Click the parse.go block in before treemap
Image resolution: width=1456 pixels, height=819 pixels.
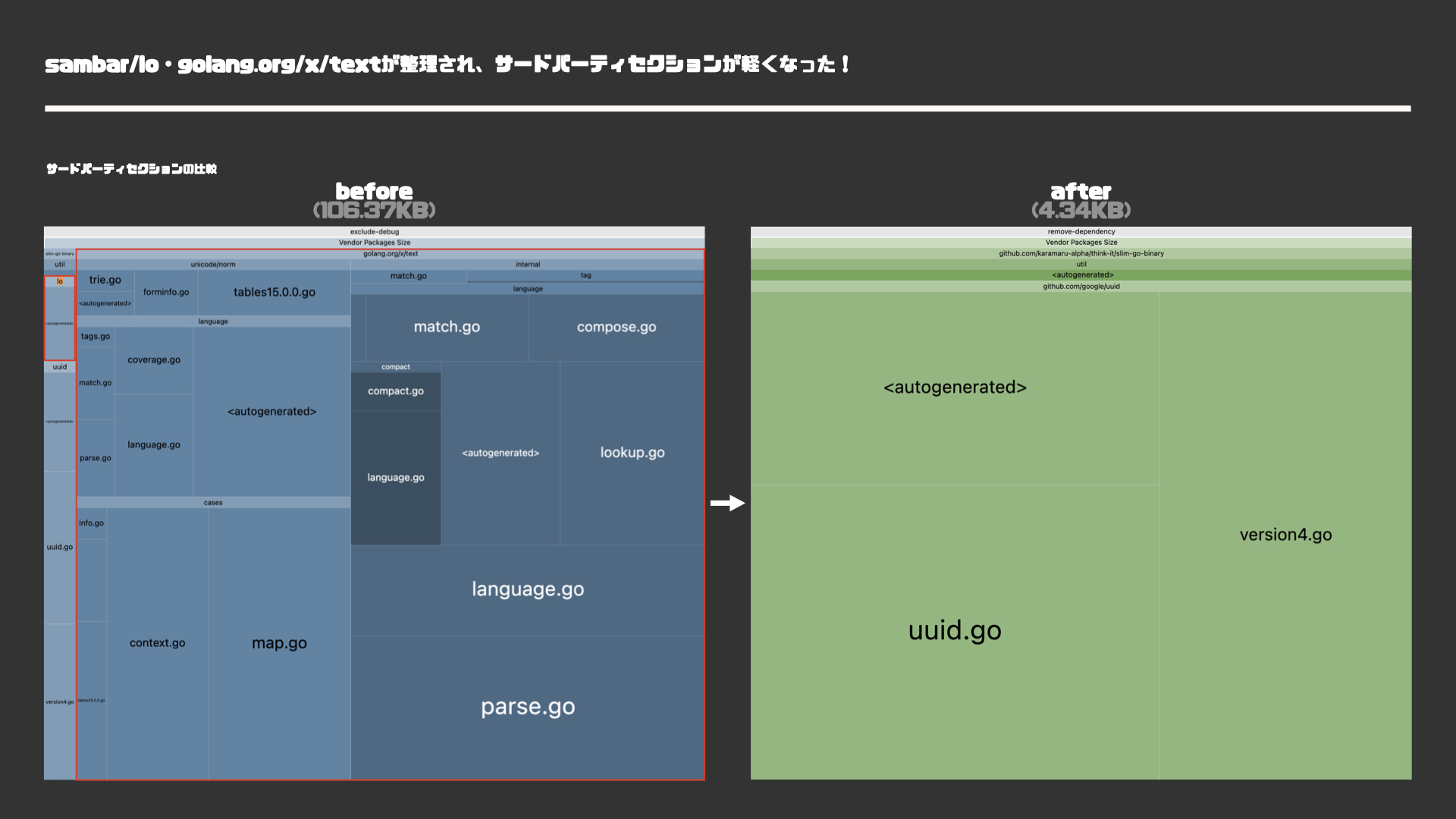pos(528,707)
